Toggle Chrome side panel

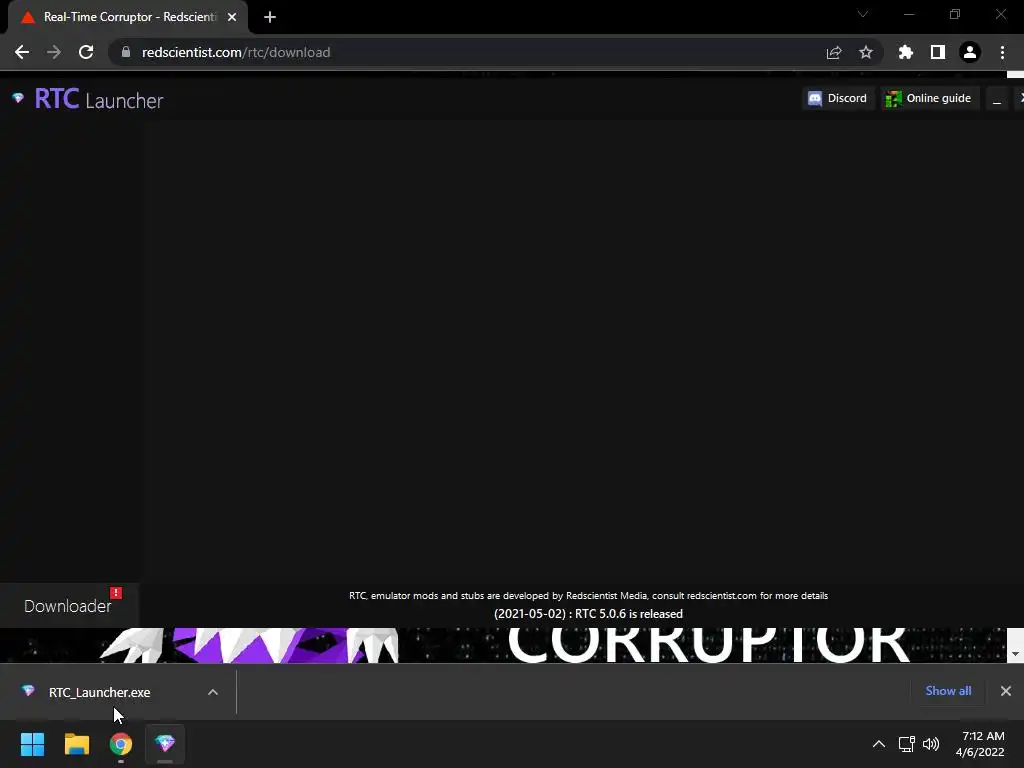coord(938,52)
